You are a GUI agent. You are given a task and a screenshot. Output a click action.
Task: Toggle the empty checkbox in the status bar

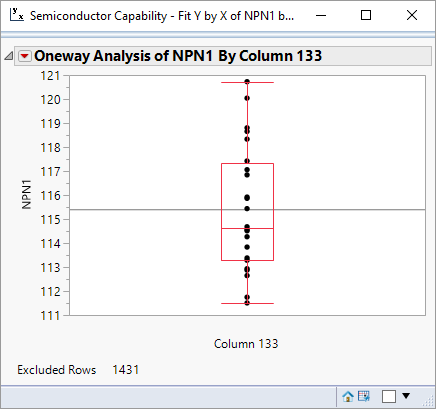pos(389,396)
